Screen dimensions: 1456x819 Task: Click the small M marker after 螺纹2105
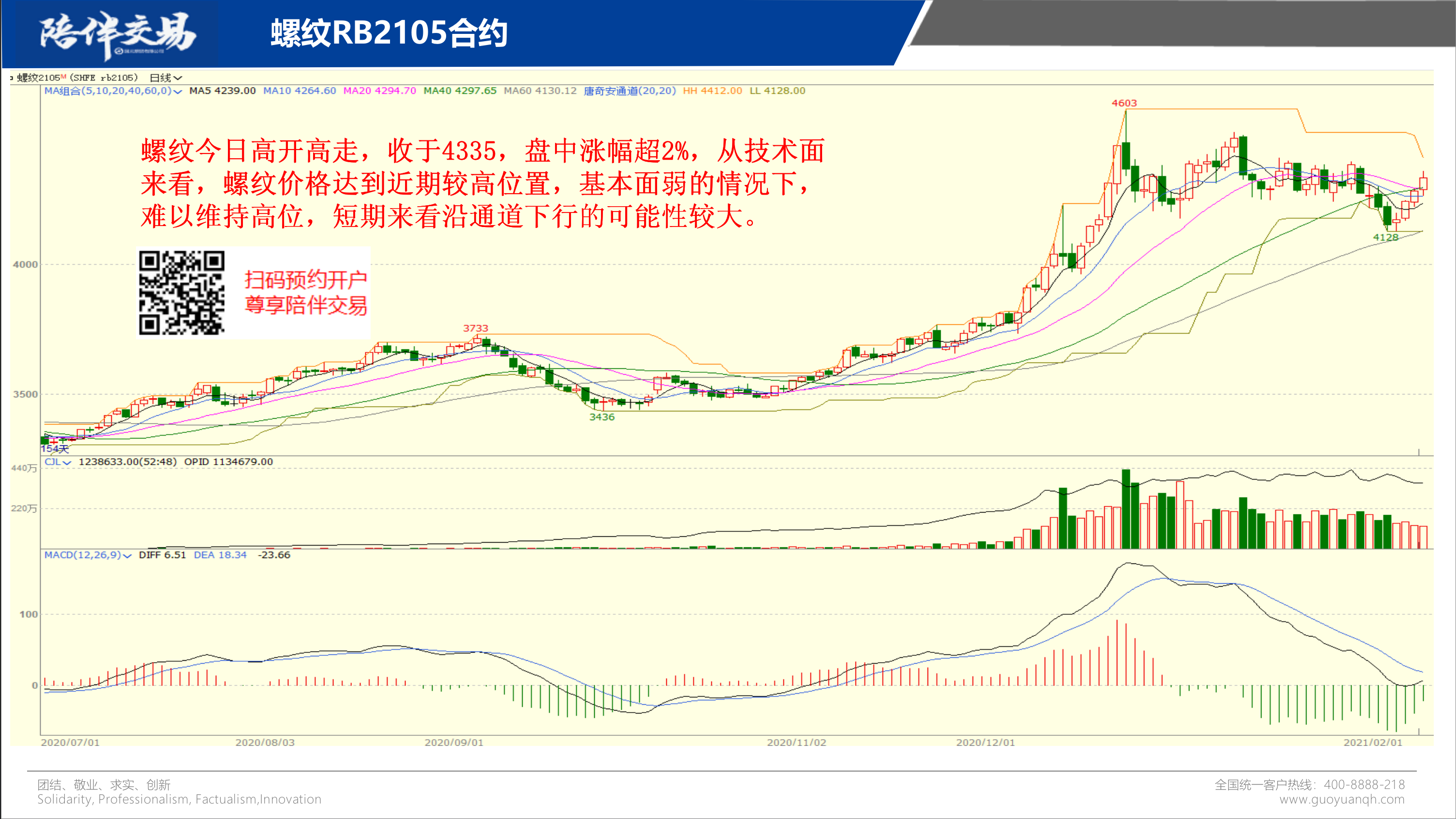pos(63,76)
